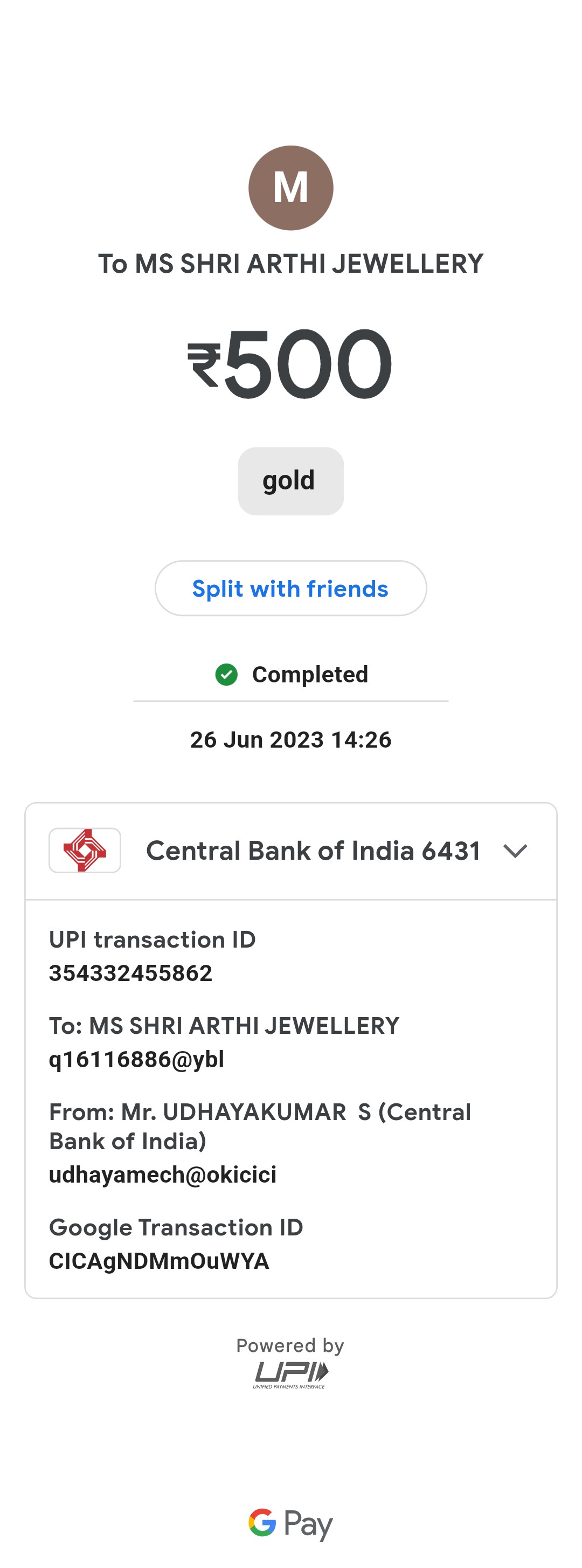Tap the To MS SHRI ARTHI JEWELLERY heading
The width and height of the screenshot is (582, 1568).
[290, 264]
